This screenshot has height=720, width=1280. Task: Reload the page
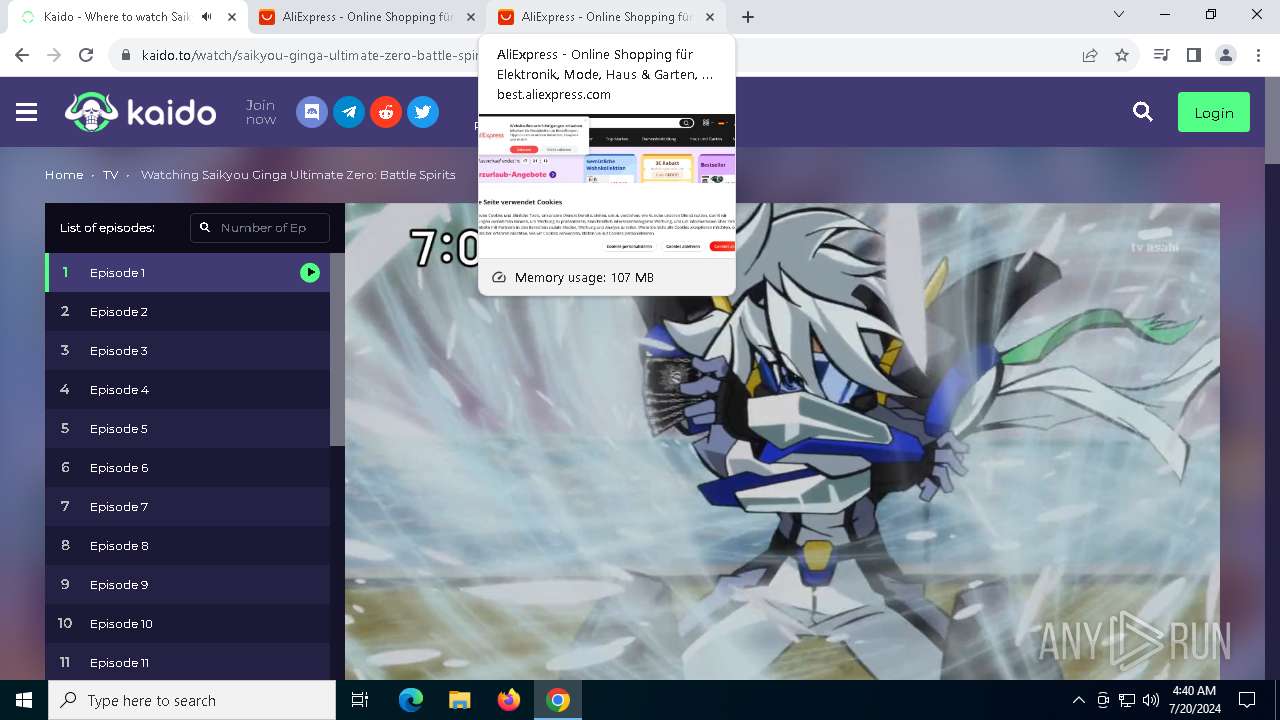coord(86,56)
